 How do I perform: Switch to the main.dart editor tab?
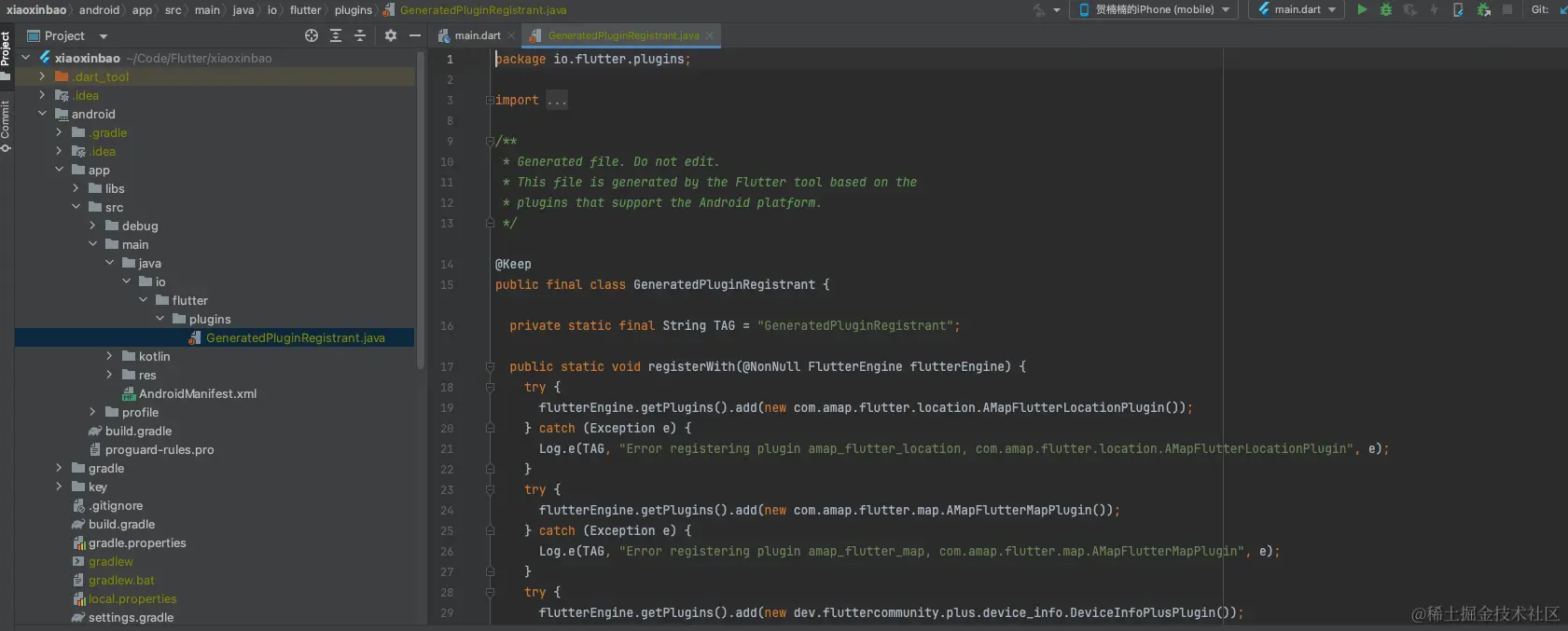pos(477,35)
